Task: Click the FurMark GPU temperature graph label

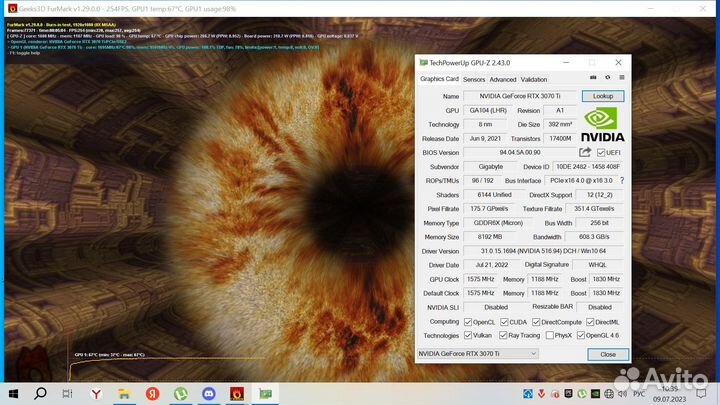Action: click(x=109, y=354)
